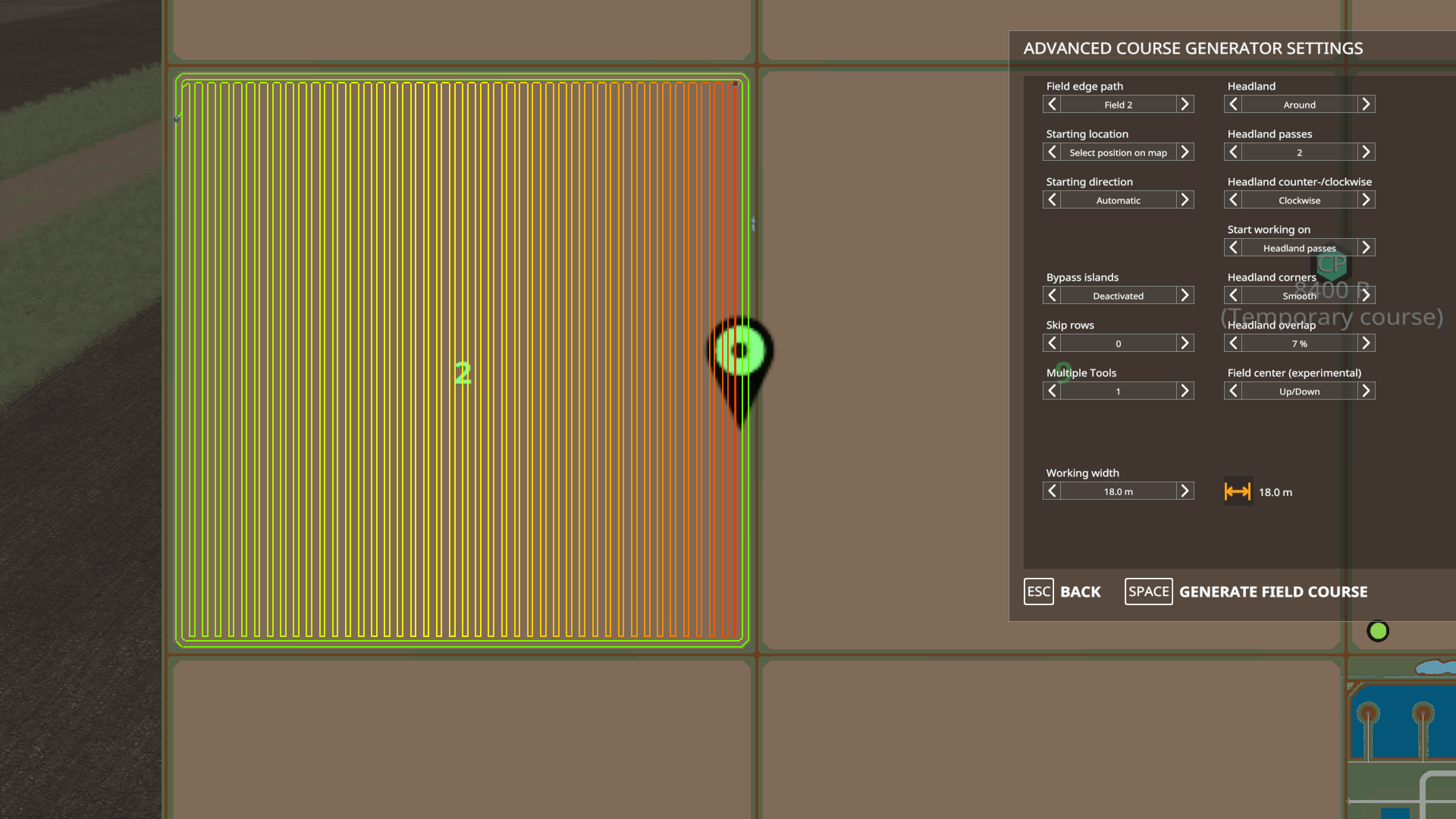This screenshot has height=819, width=1456.
Task: Change Bypass islands to next value
Action: (x=1185, y=296)
